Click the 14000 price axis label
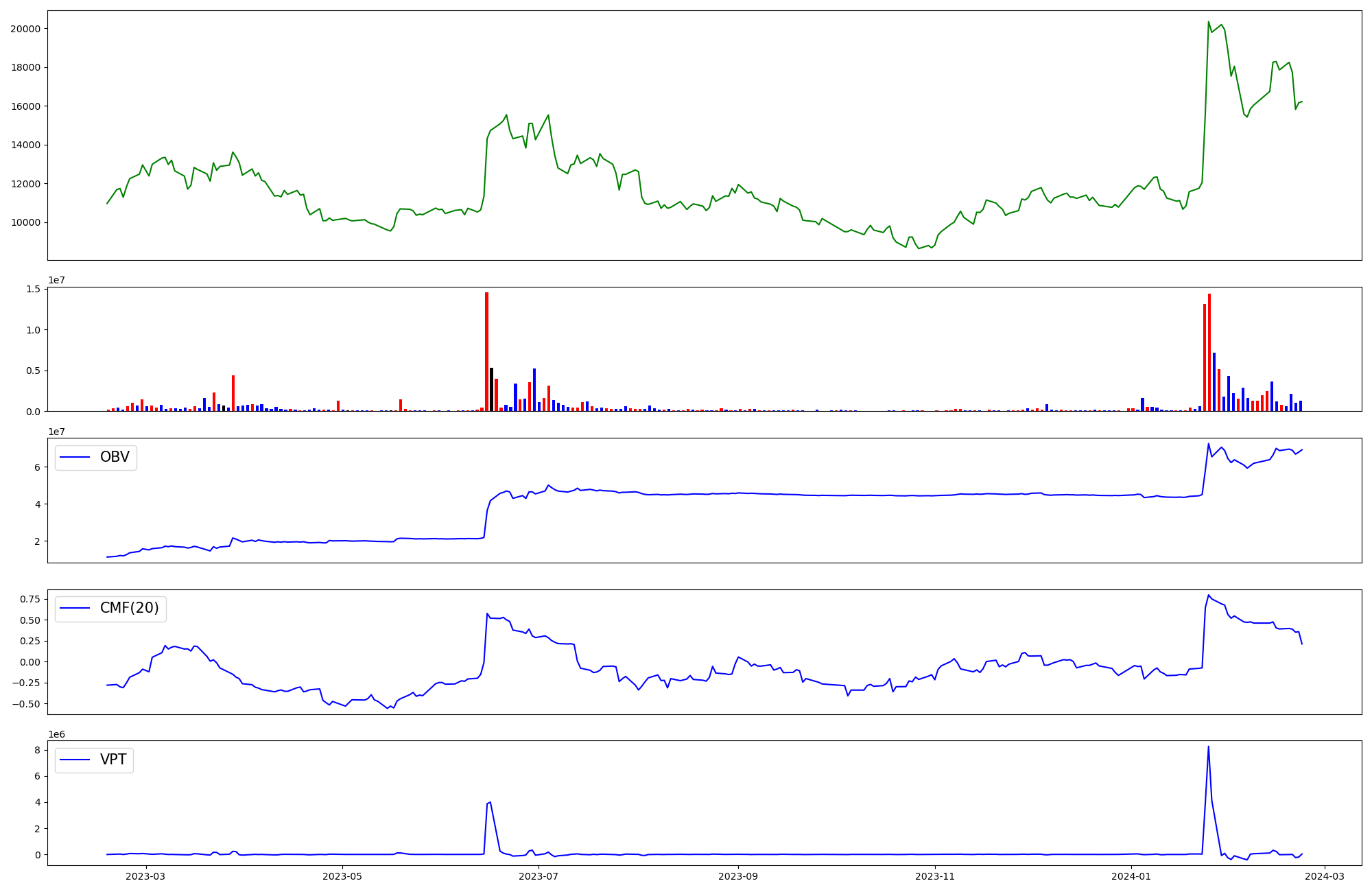The width and height of the screenshot is (1372, 892). point(25,145)
